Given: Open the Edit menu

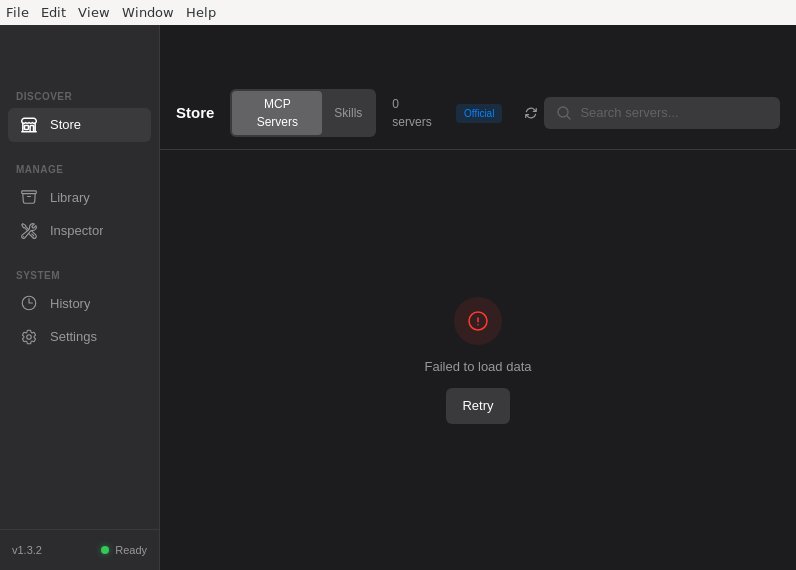Looking at the screenshot, I should pyautogui.click(x=53, y=12).
